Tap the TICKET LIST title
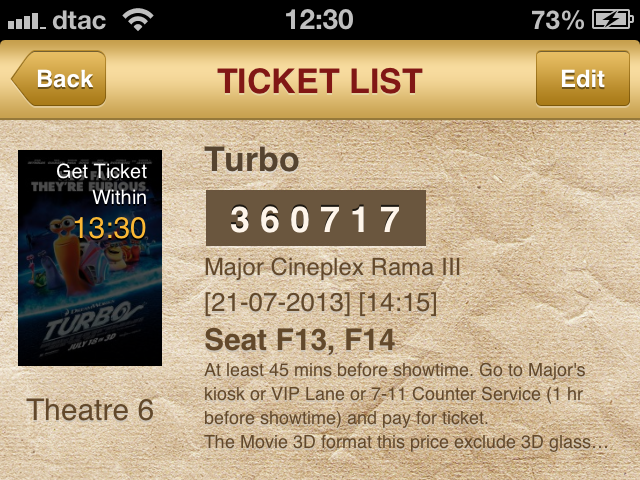The width and height of the screenshot is (640, 480). tap(320, 80)
